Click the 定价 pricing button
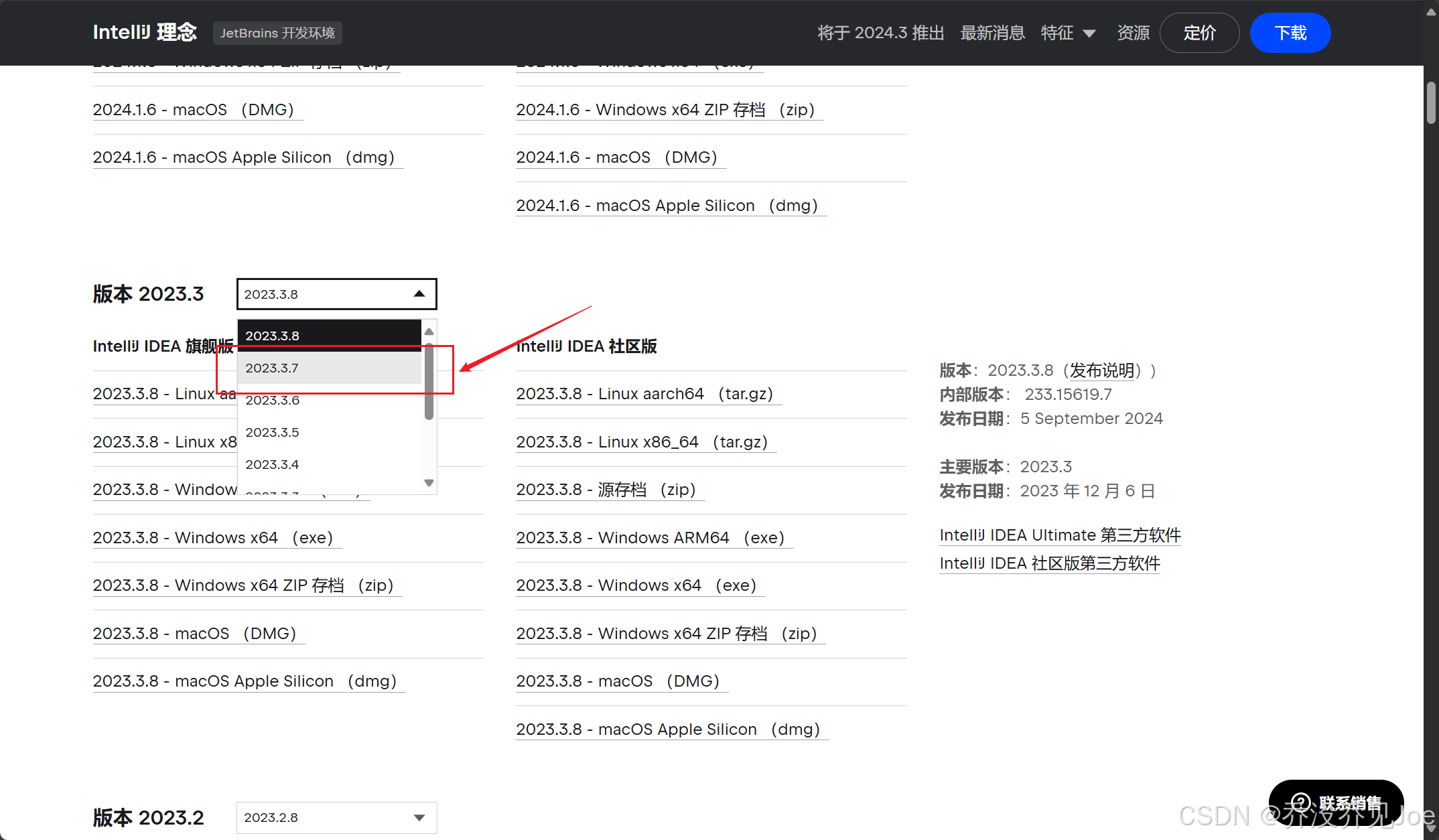The height and width of the screenshot is (840, 1439). pyautogui.click(x=1199, y=33)
